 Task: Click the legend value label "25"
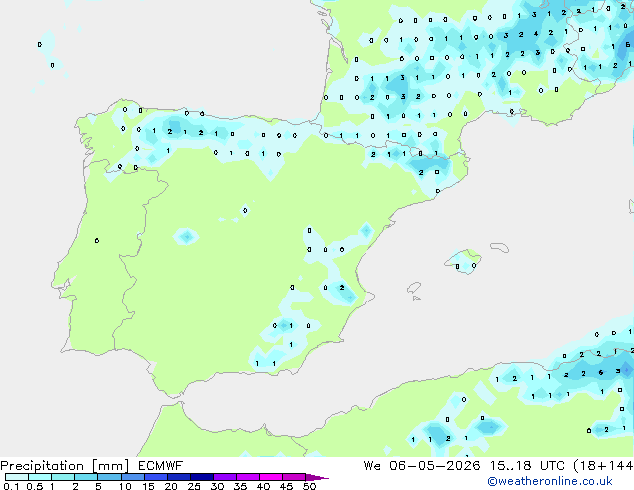point(194,486)
